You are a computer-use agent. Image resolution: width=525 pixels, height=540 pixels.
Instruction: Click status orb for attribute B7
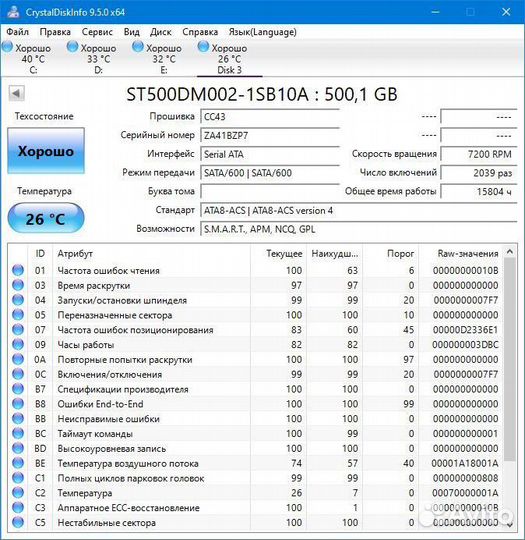click(x=18, y=388)
